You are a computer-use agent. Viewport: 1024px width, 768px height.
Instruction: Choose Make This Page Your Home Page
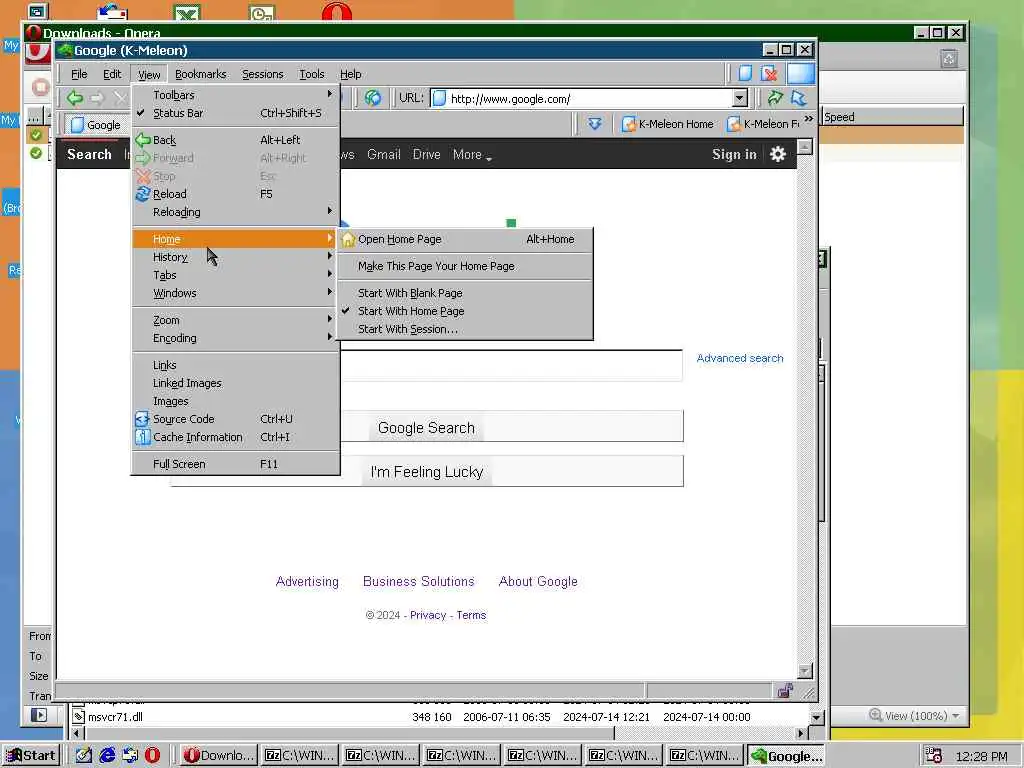click(465, 266)
